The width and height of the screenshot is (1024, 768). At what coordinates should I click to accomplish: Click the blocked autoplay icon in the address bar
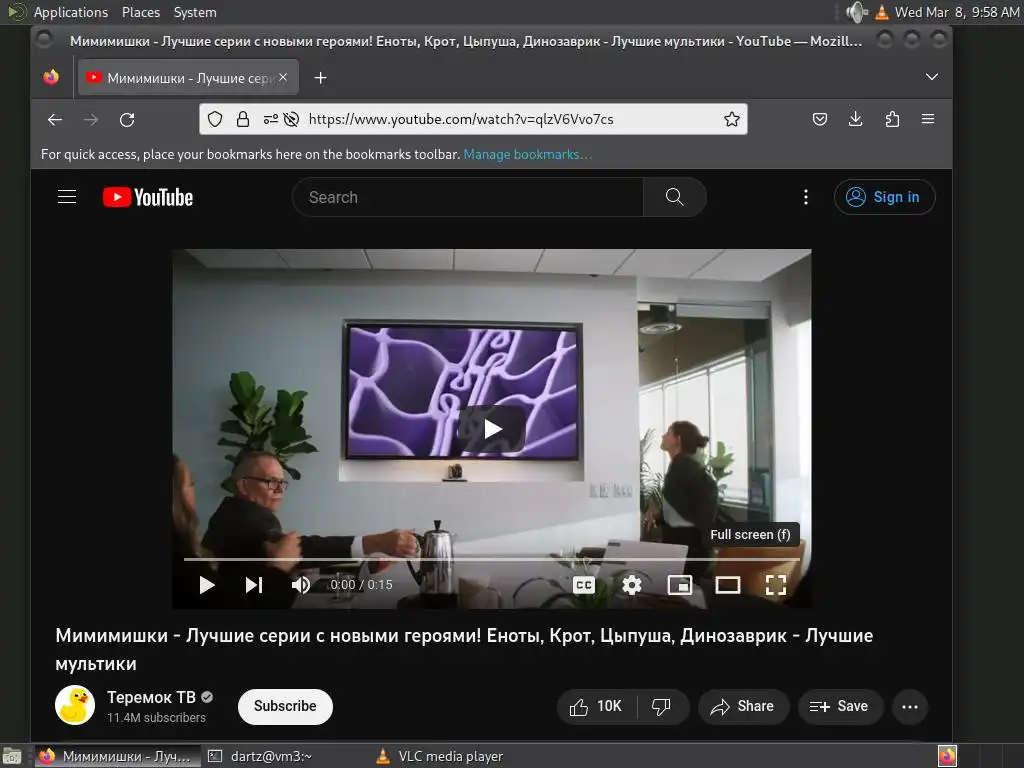[291, 119]
